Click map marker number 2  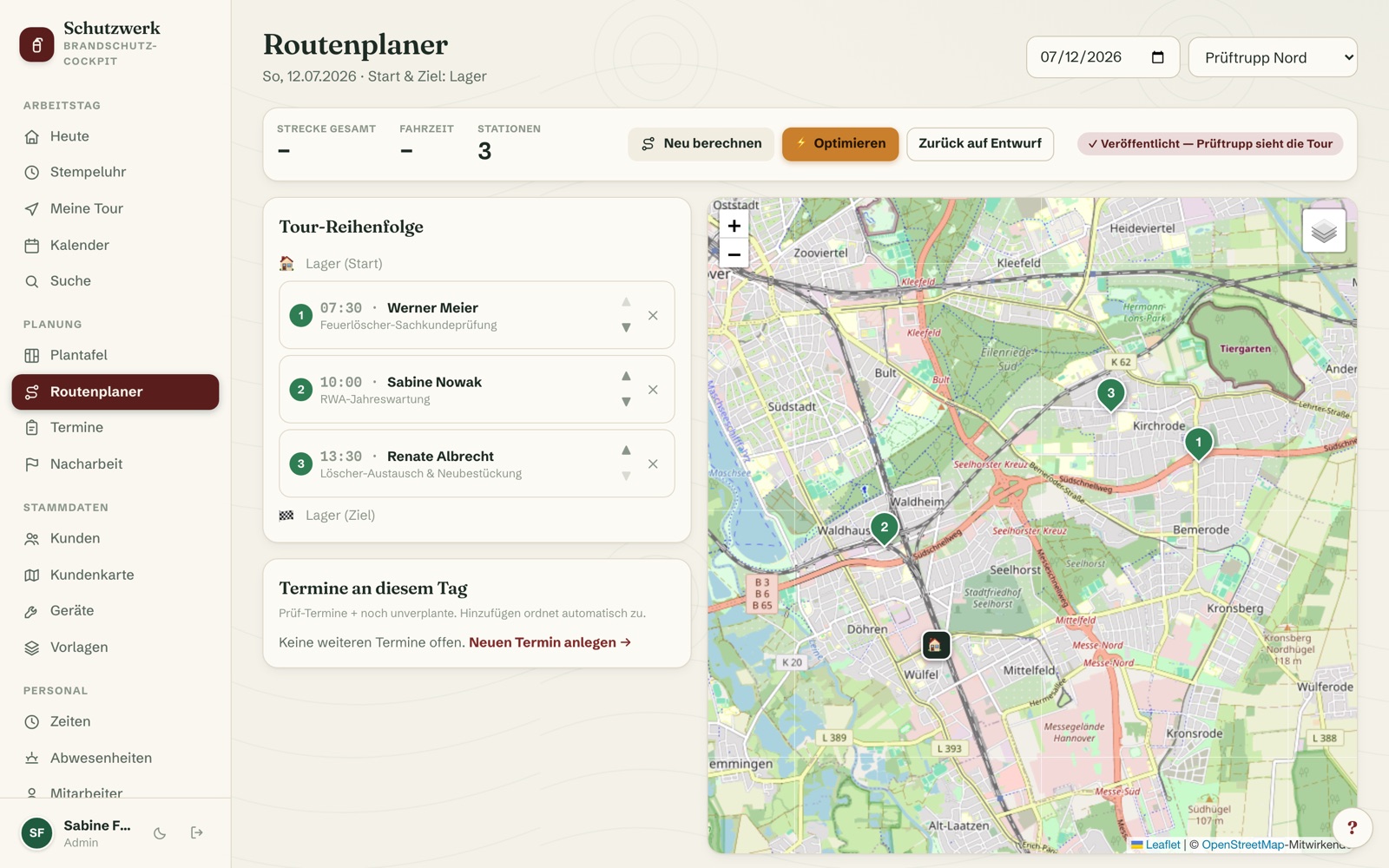point(885,529)
